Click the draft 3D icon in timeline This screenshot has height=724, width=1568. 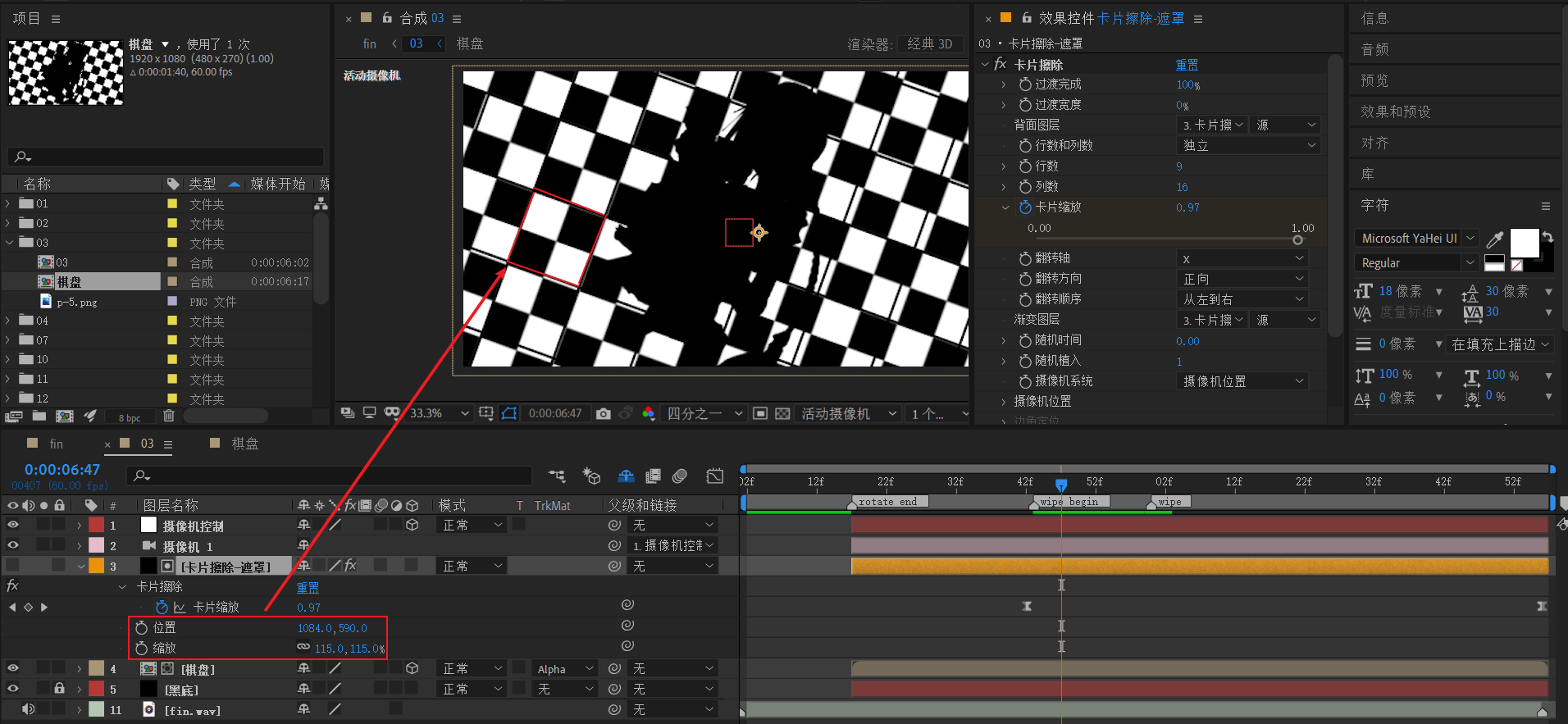pos(591,476)
